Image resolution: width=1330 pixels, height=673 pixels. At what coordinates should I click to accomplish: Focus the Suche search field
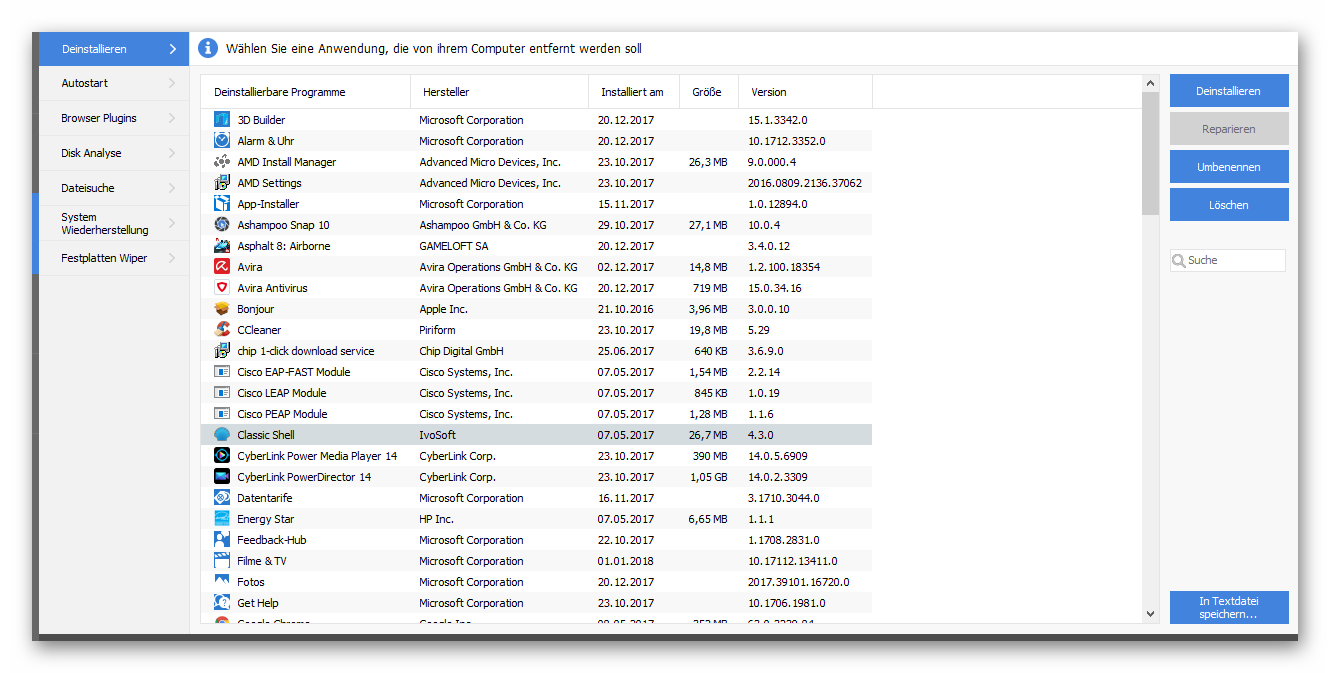click(x=1228, y=261)
